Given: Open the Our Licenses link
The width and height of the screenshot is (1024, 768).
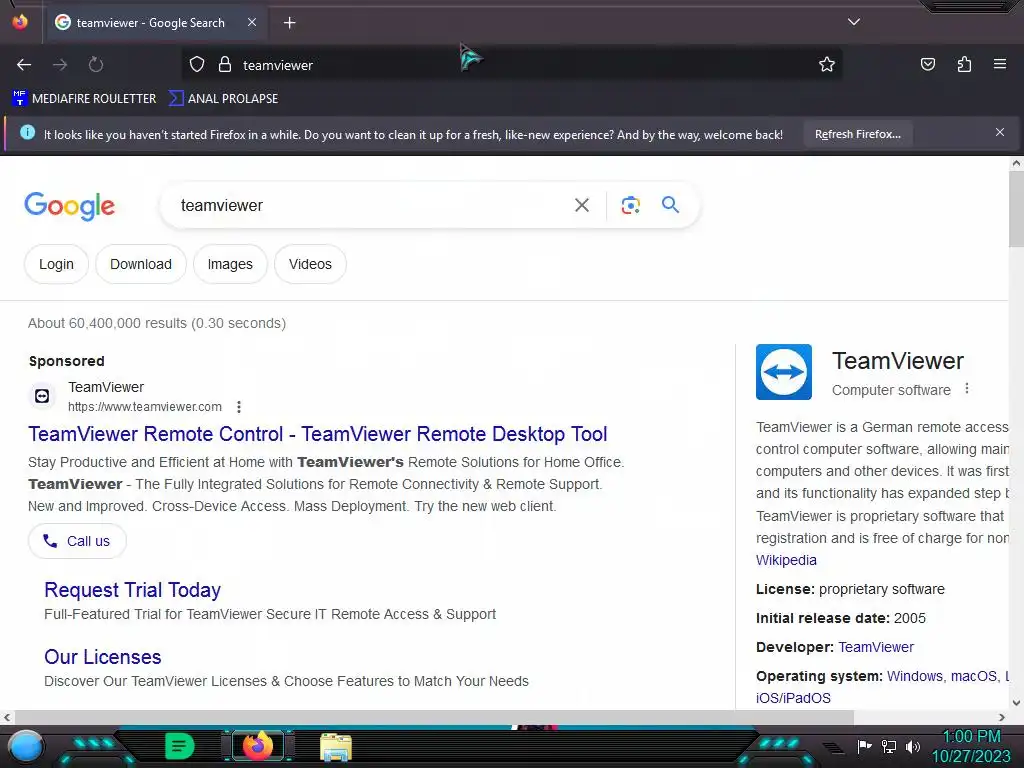Looking at the screenshot, I should tap(103, 657).
